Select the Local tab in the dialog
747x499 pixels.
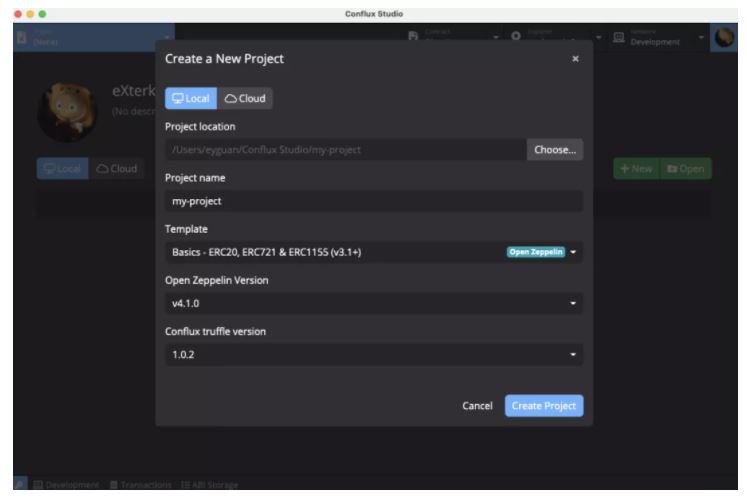[191, 98]
